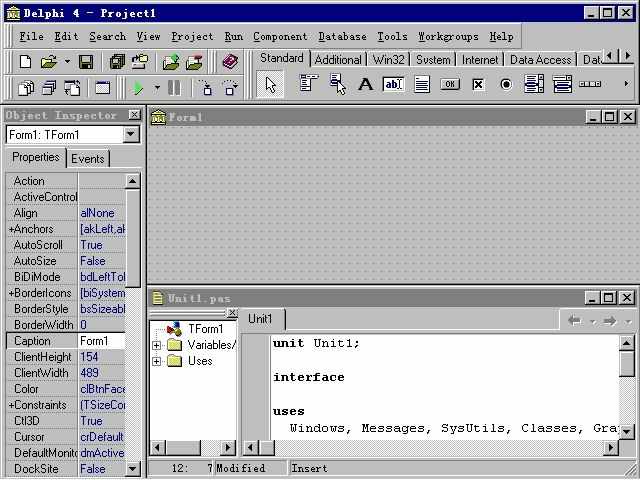Click the Open Project icon
Viewport: 640px width, 480px height.
[x=140, y=62]
